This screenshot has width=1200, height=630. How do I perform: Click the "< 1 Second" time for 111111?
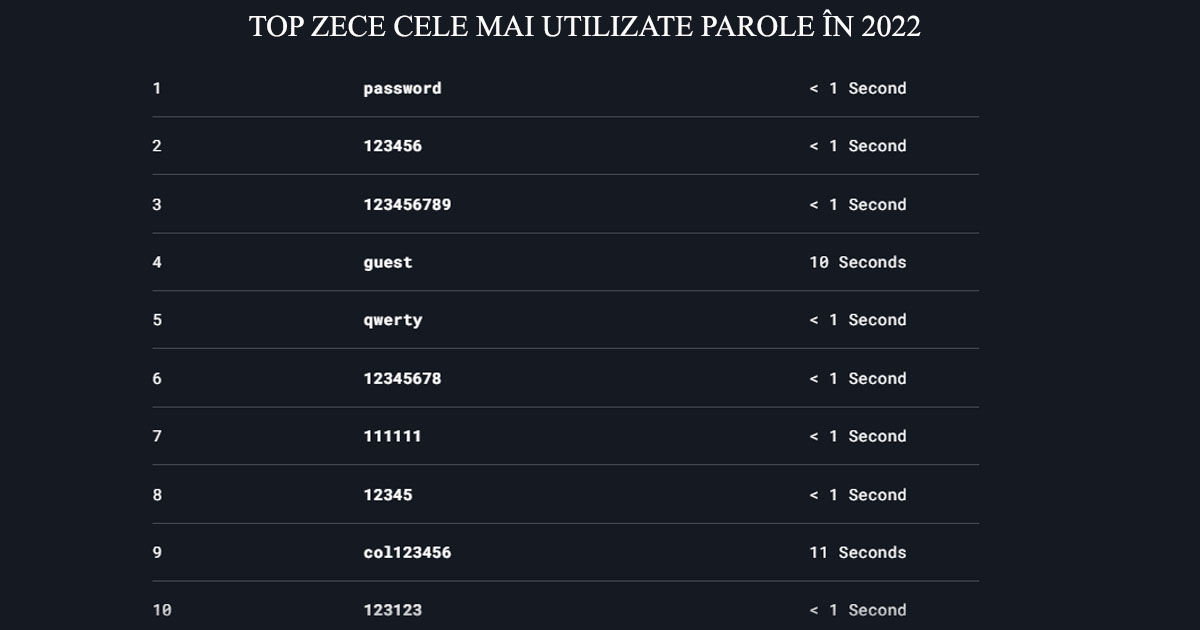857,436
